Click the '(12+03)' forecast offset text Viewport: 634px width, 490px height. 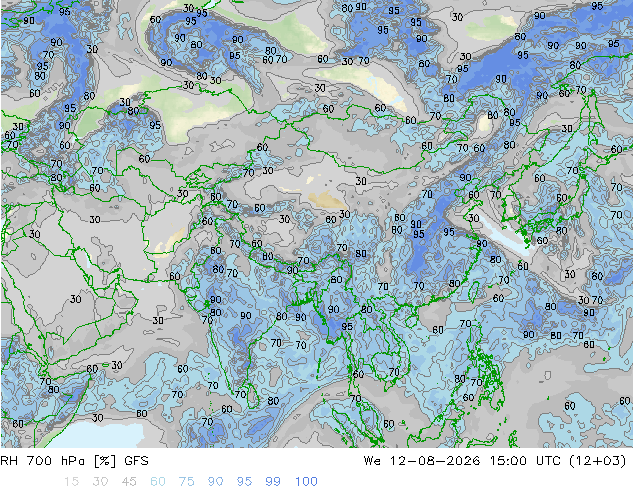click(x=597, y=461)
